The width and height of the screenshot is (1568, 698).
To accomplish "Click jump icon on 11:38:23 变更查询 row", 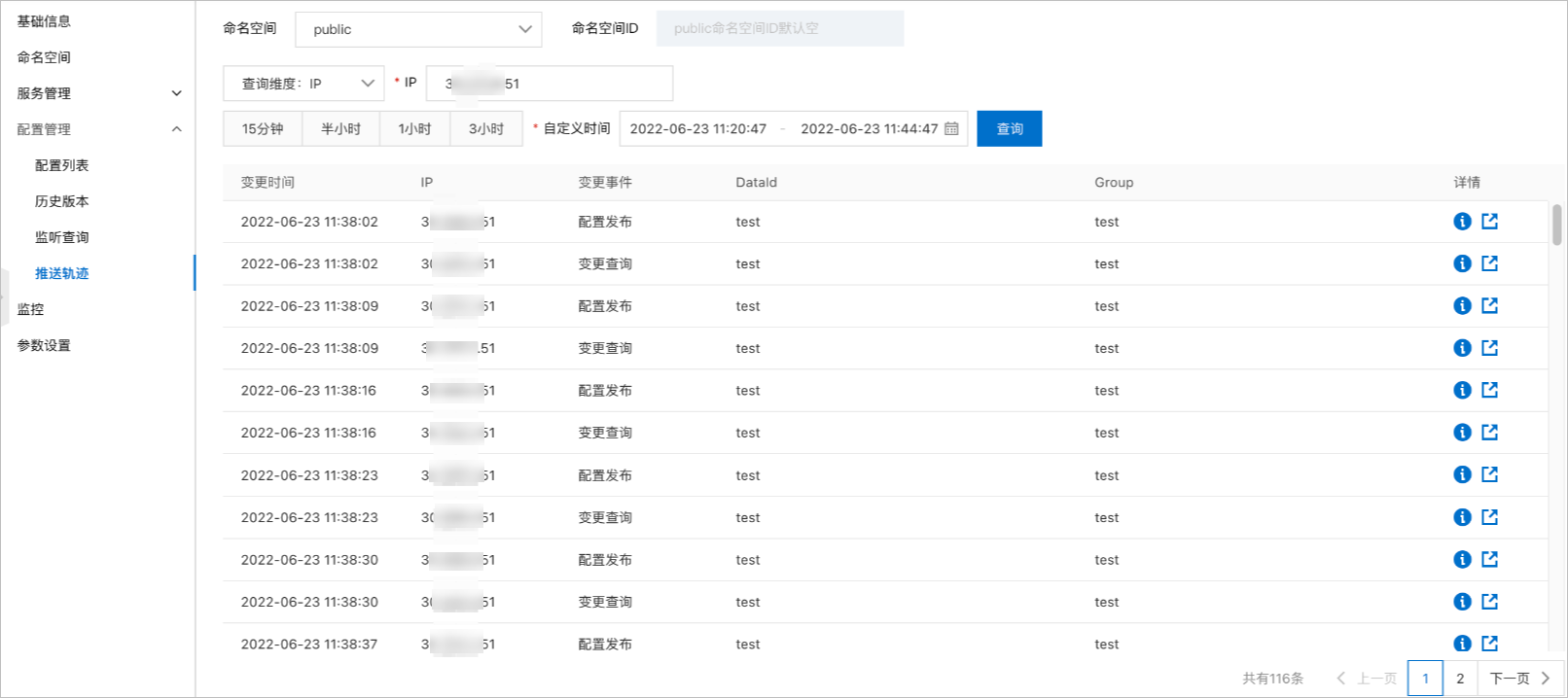I will 1489,517.
